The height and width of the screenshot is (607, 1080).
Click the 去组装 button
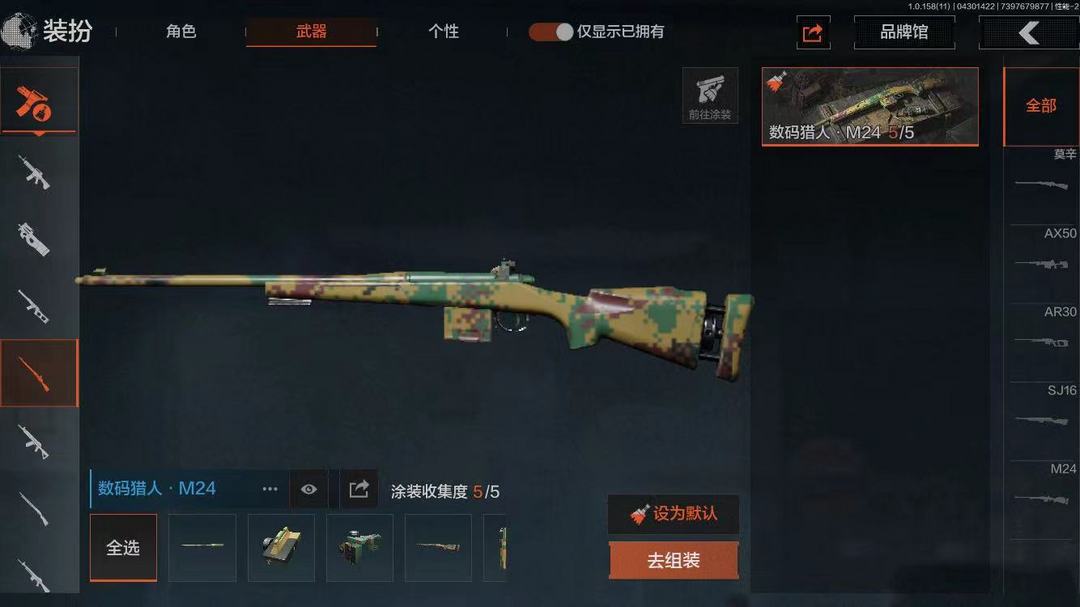[674, 560]
